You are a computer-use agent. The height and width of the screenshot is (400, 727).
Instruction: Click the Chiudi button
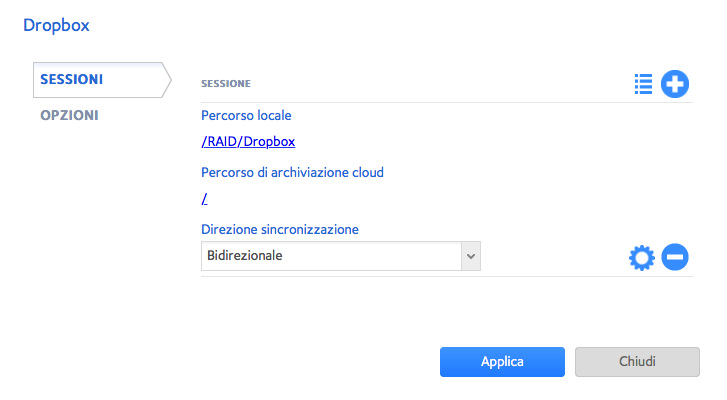tap(637, 362)
